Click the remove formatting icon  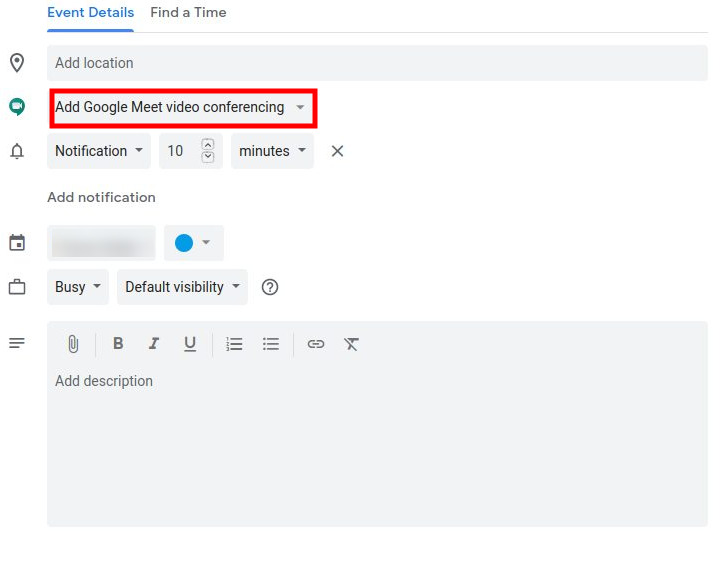coord(351,344)
